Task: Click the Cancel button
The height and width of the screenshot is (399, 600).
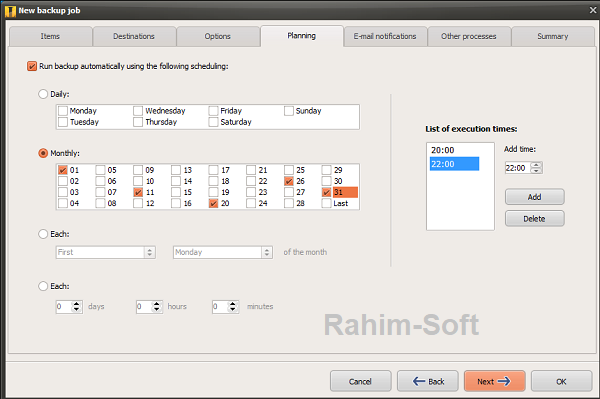Action: click(x=360, y=381)
